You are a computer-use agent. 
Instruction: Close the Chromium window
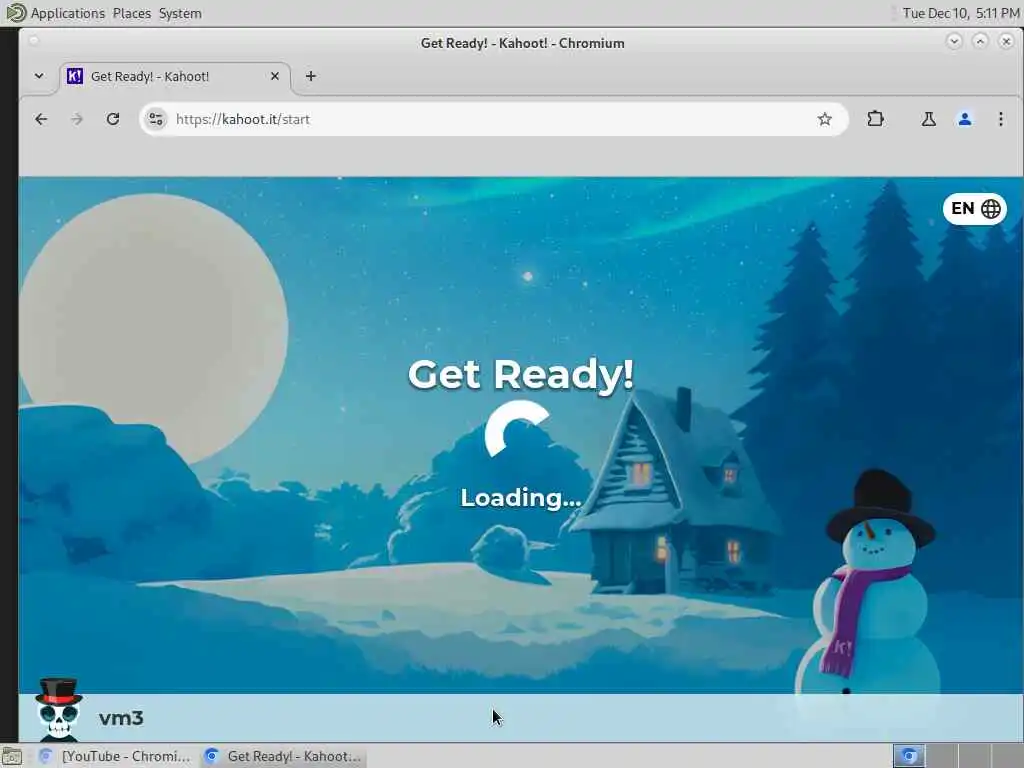coord(1006,42)
